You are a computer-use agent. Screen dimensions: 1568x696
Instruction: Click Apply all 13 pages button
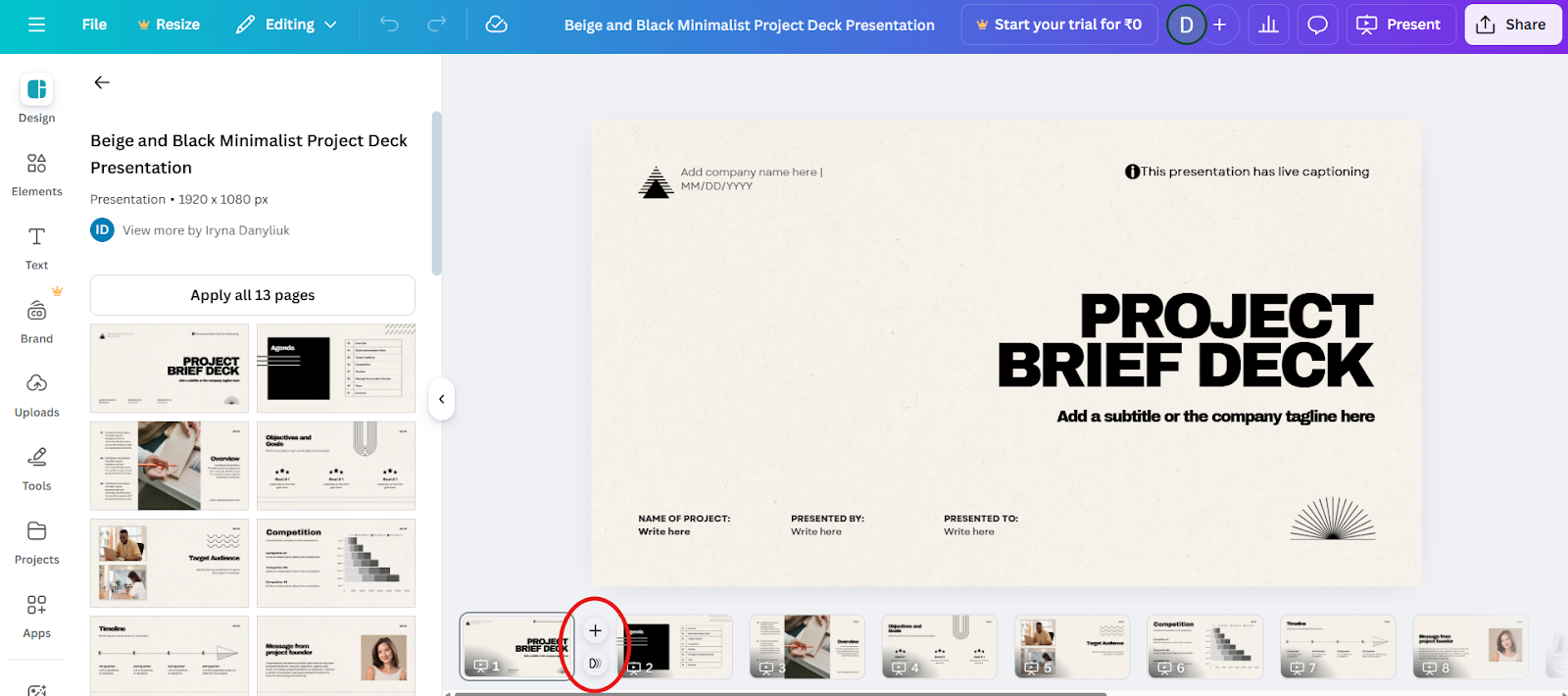coord(253,295)
